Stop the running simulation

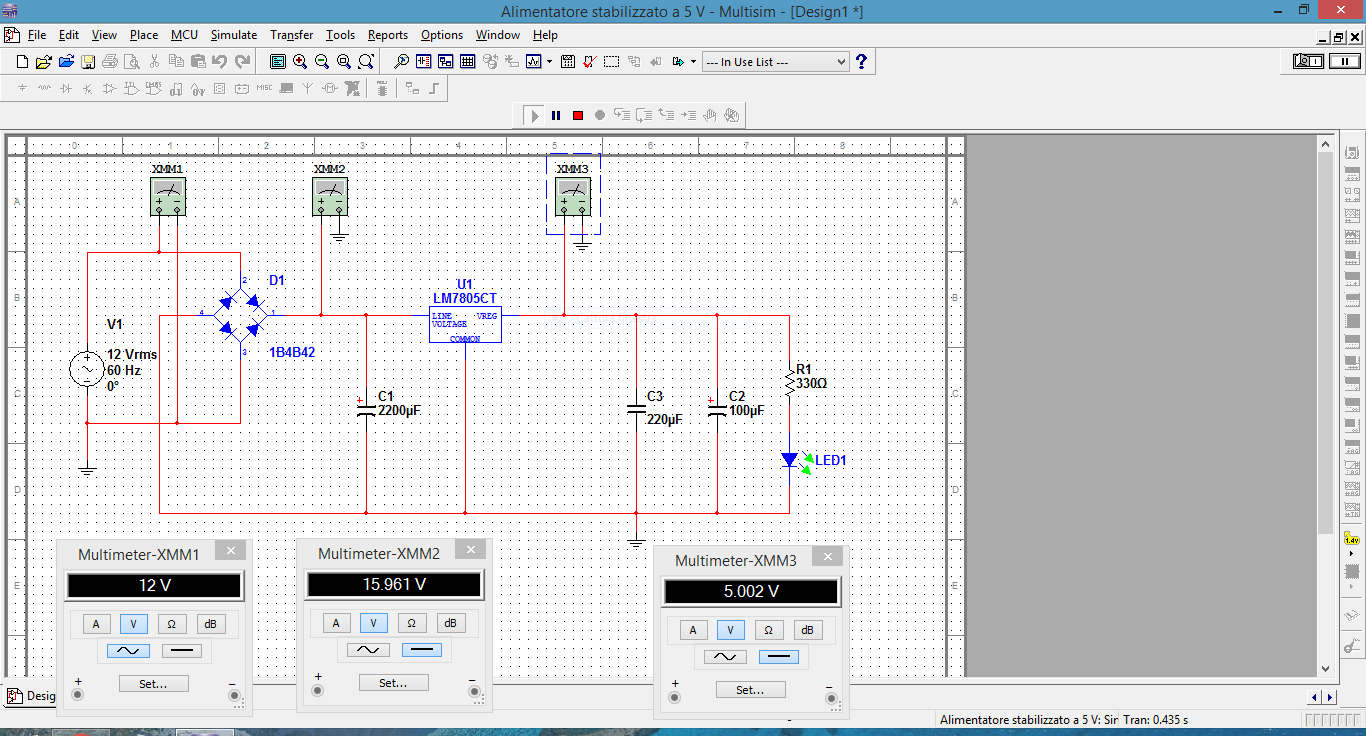tap(578, 115)
